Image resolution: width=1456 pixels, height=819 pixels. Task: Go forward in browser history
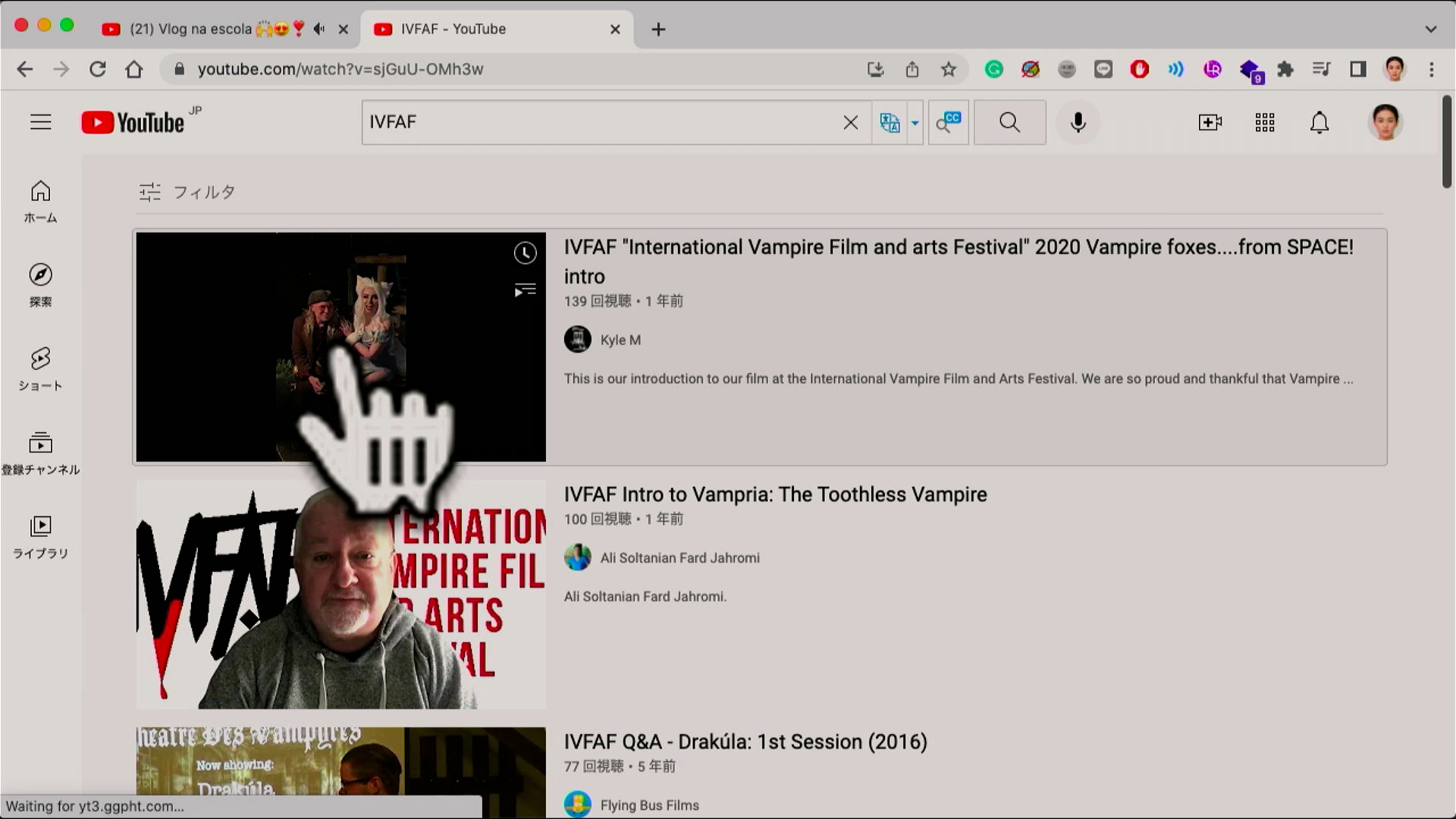click(61, 69)
